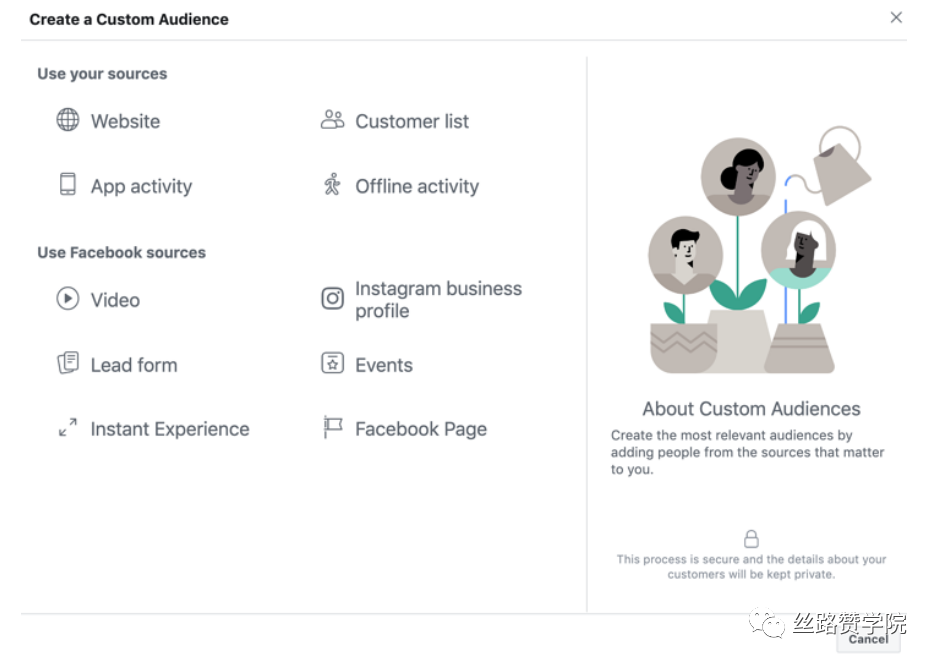Choose the Events source option
The height and width of the screenshot is (665, 937).
click(x=384, y=365)
